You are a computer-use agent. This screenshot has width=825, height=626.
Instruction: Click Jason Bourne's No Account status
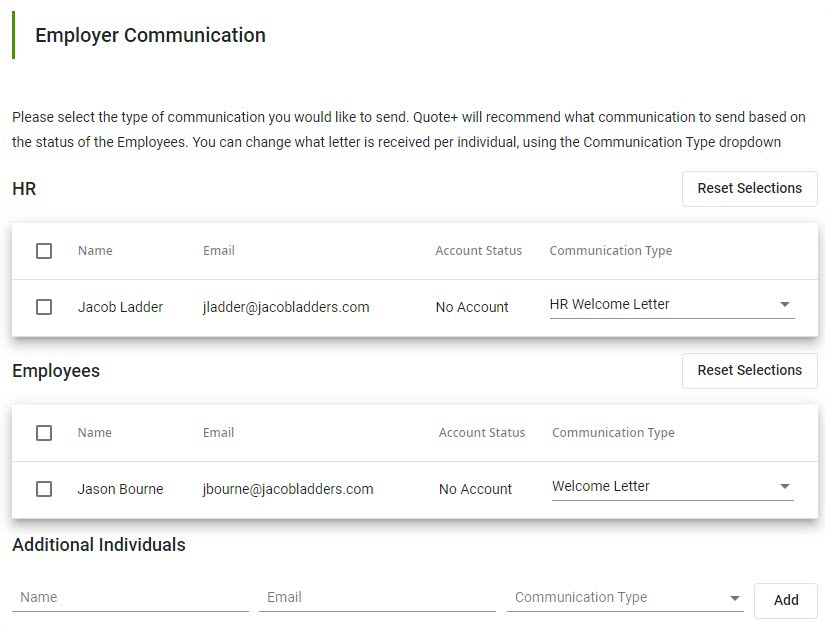tap(475, 489)
